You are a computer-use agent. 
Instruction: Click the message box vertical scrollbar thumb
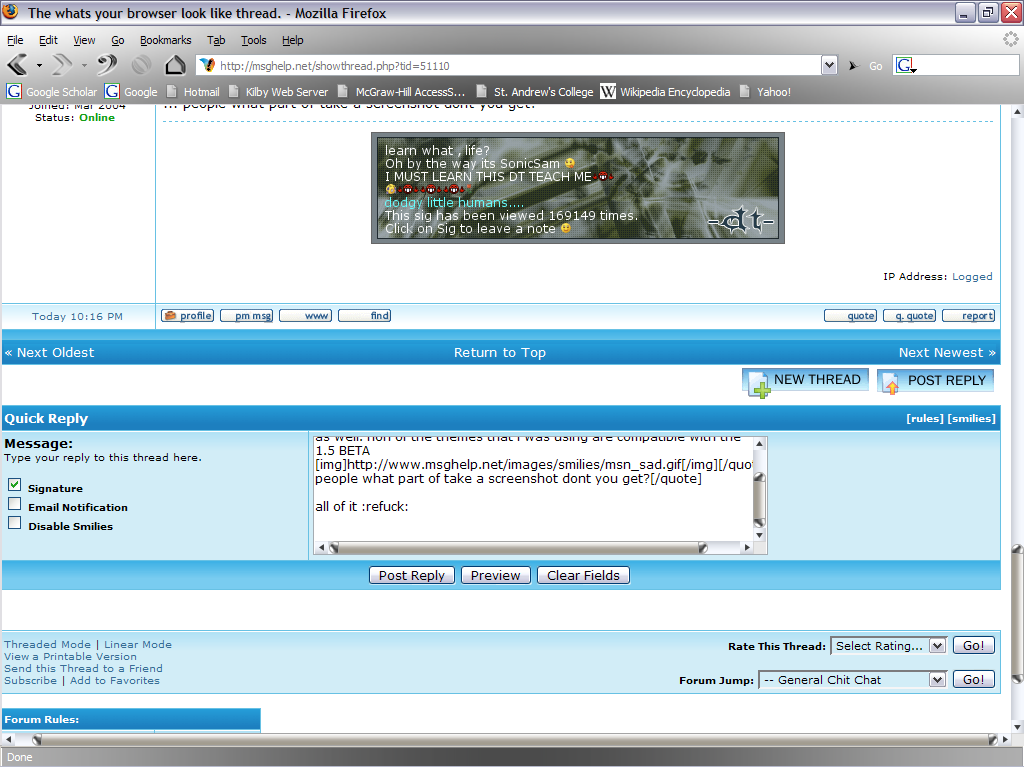pos(760,500)
